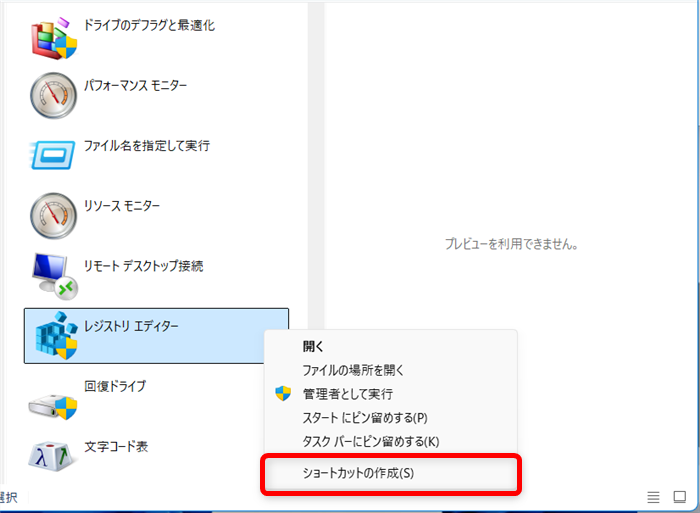
Task: Choose スタート にピン留めする(P)
Action: (x=365, y=418)
